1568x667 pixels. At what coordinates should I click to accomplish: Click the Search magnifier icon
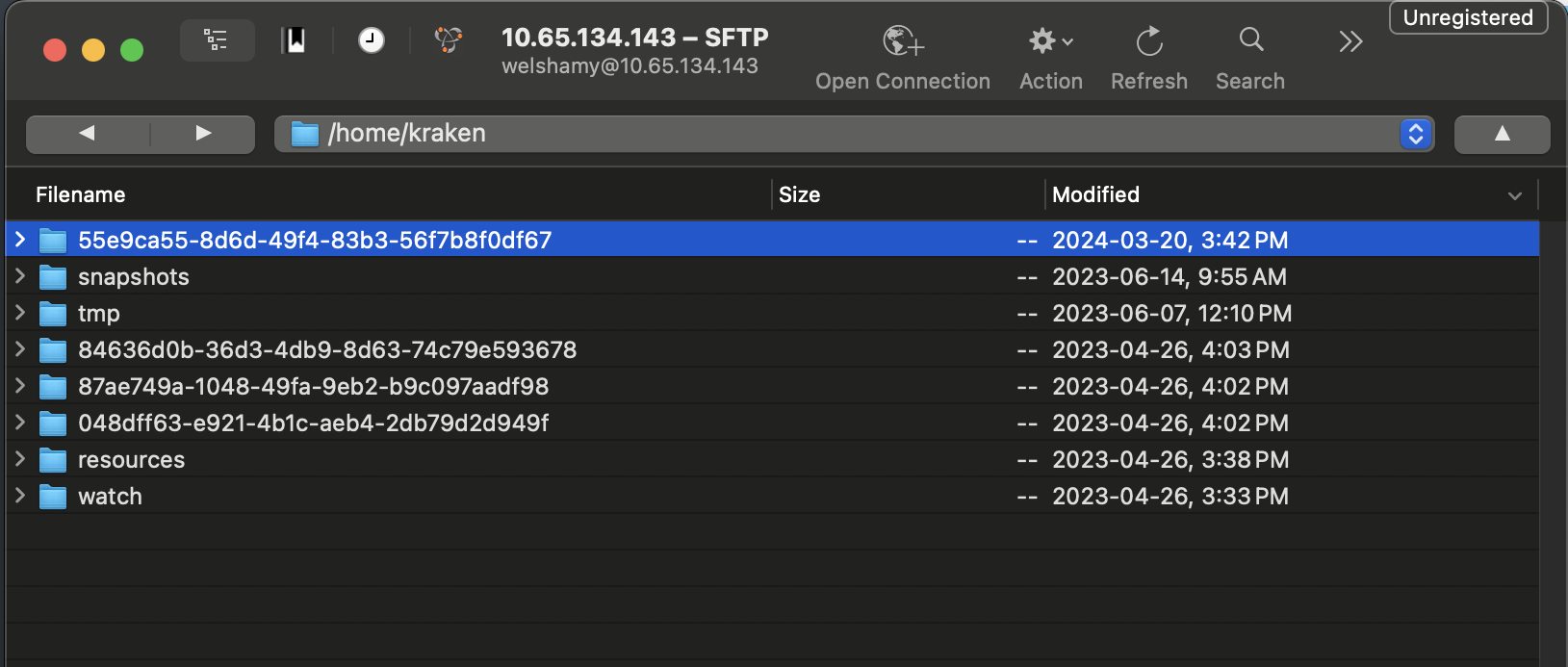pos(1250,40)
